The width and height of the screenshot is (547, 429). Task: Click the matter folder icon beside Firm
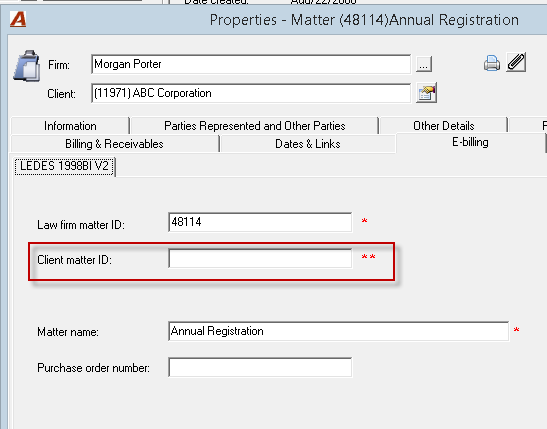point(27,66)
